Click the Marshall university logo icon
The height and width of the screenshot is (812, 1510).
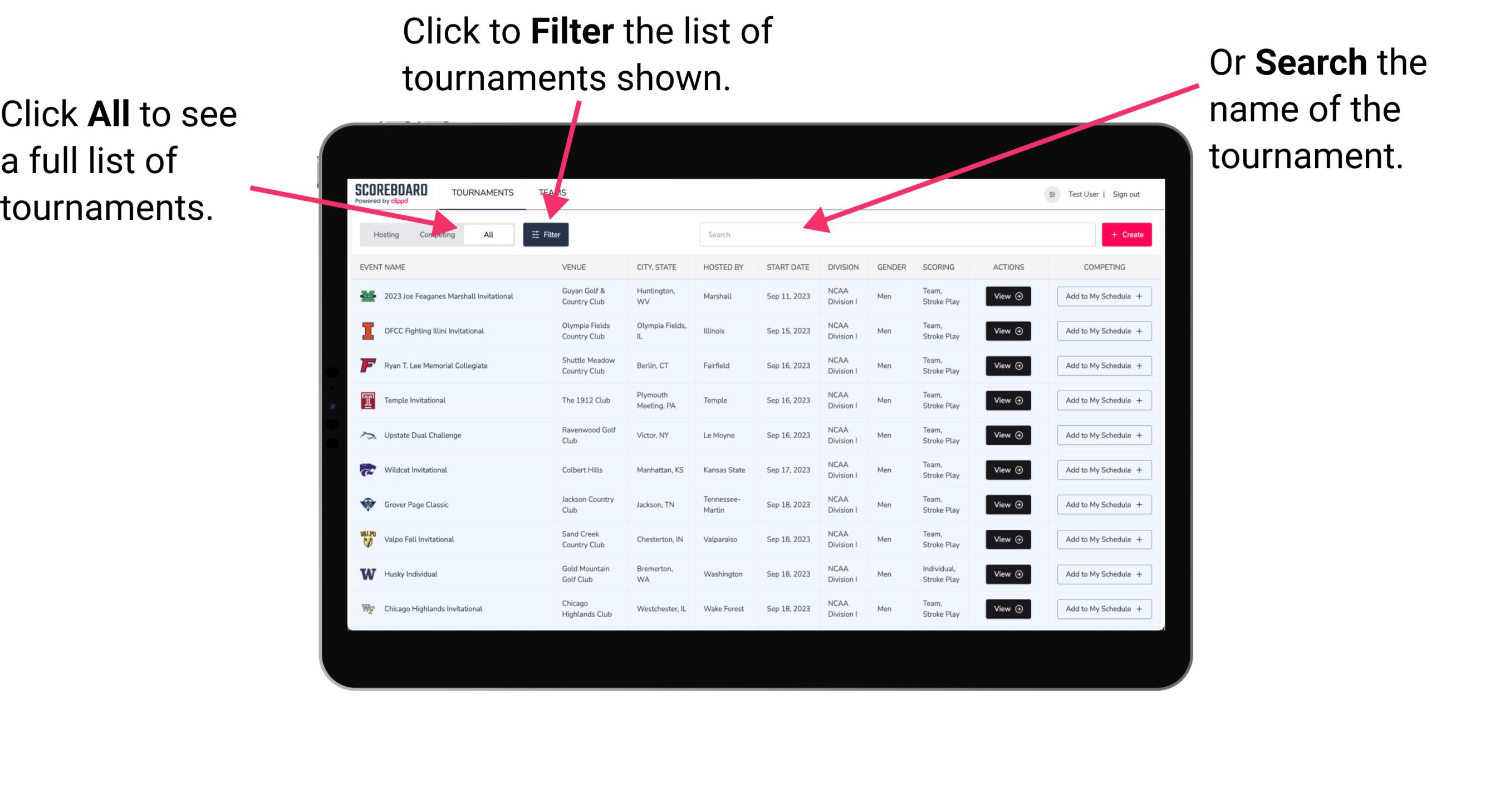tap(367, 296)
